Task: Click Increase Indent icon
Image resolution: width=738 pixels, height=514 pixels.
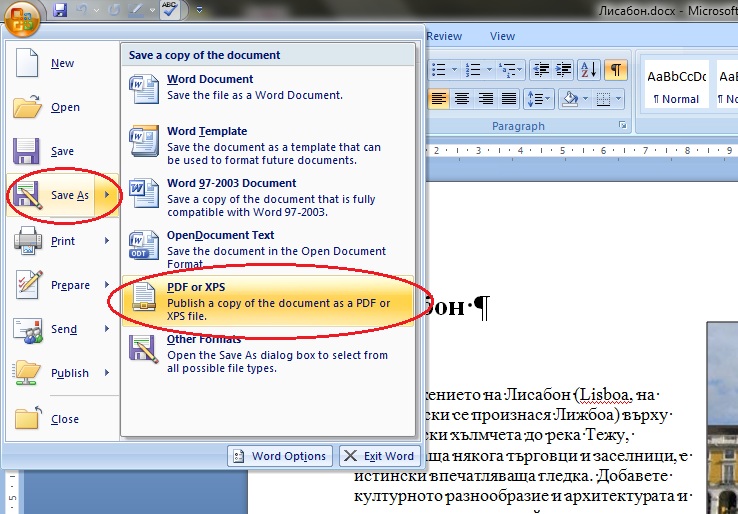Action: point(563,70)
